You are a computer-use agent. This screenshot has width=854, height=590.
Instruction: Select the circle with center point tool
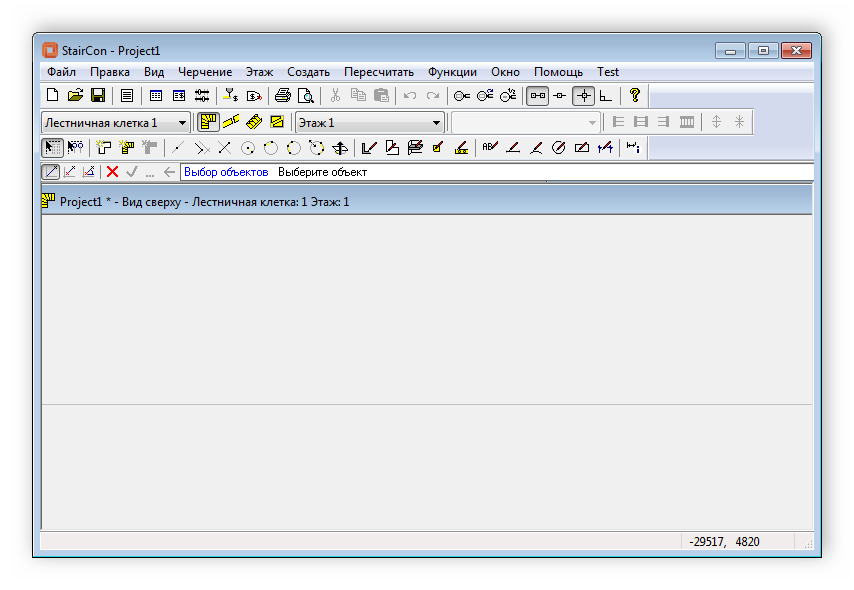[247, 148]
